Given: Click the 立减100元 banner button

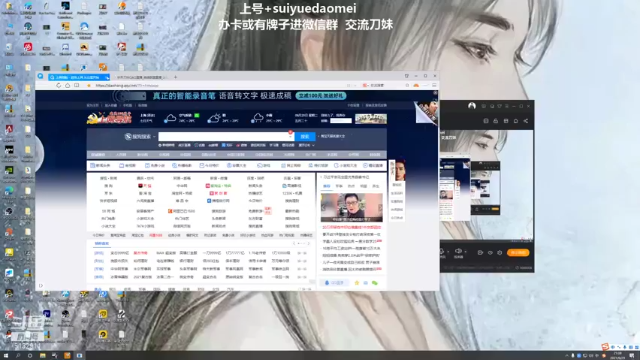Looking at the screenshot, I should tap(321, 96).
